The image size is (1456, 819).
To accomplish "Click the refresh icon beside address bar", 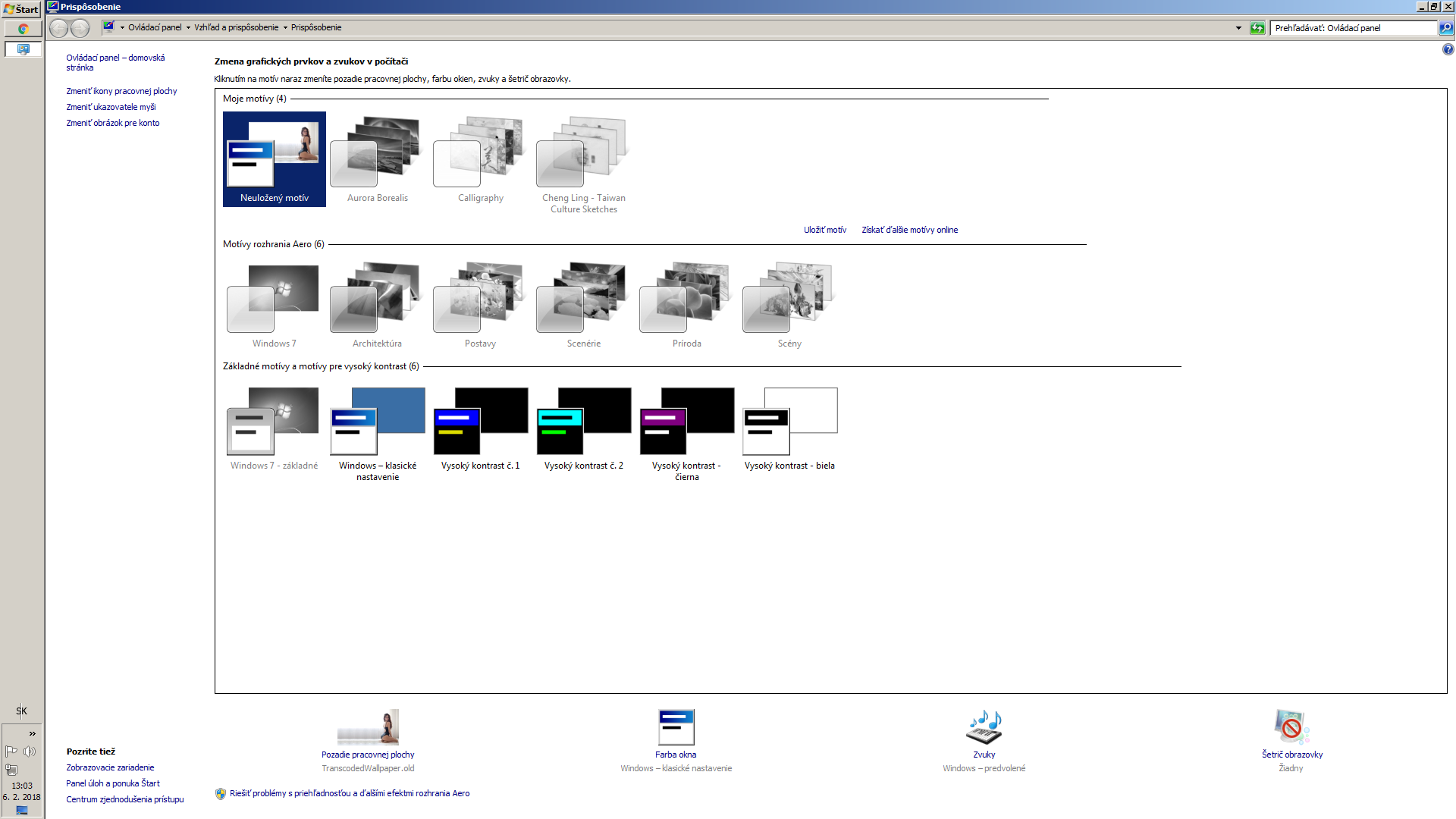I will (x=1257, y=28).
